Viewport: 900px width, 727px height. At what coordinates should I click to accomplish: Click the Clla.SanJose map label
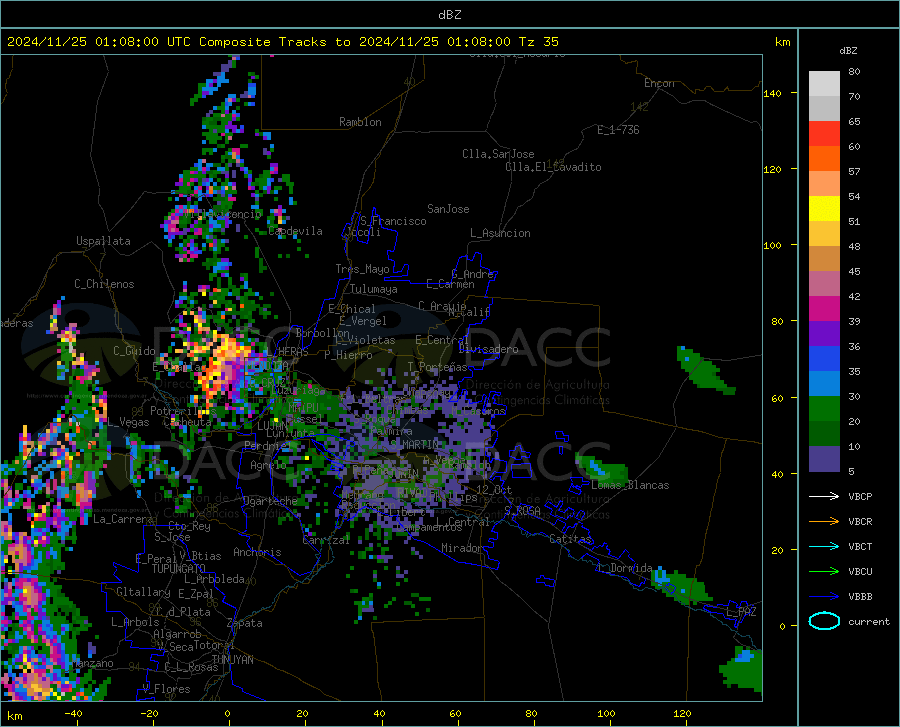(498, 154)
